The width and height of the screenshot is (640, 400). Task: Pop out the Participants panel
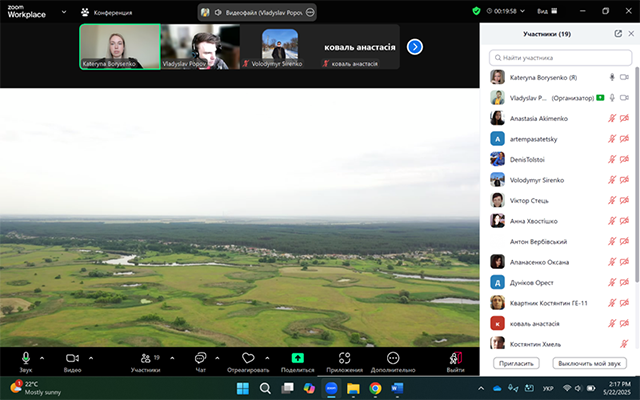click(618, 33)
